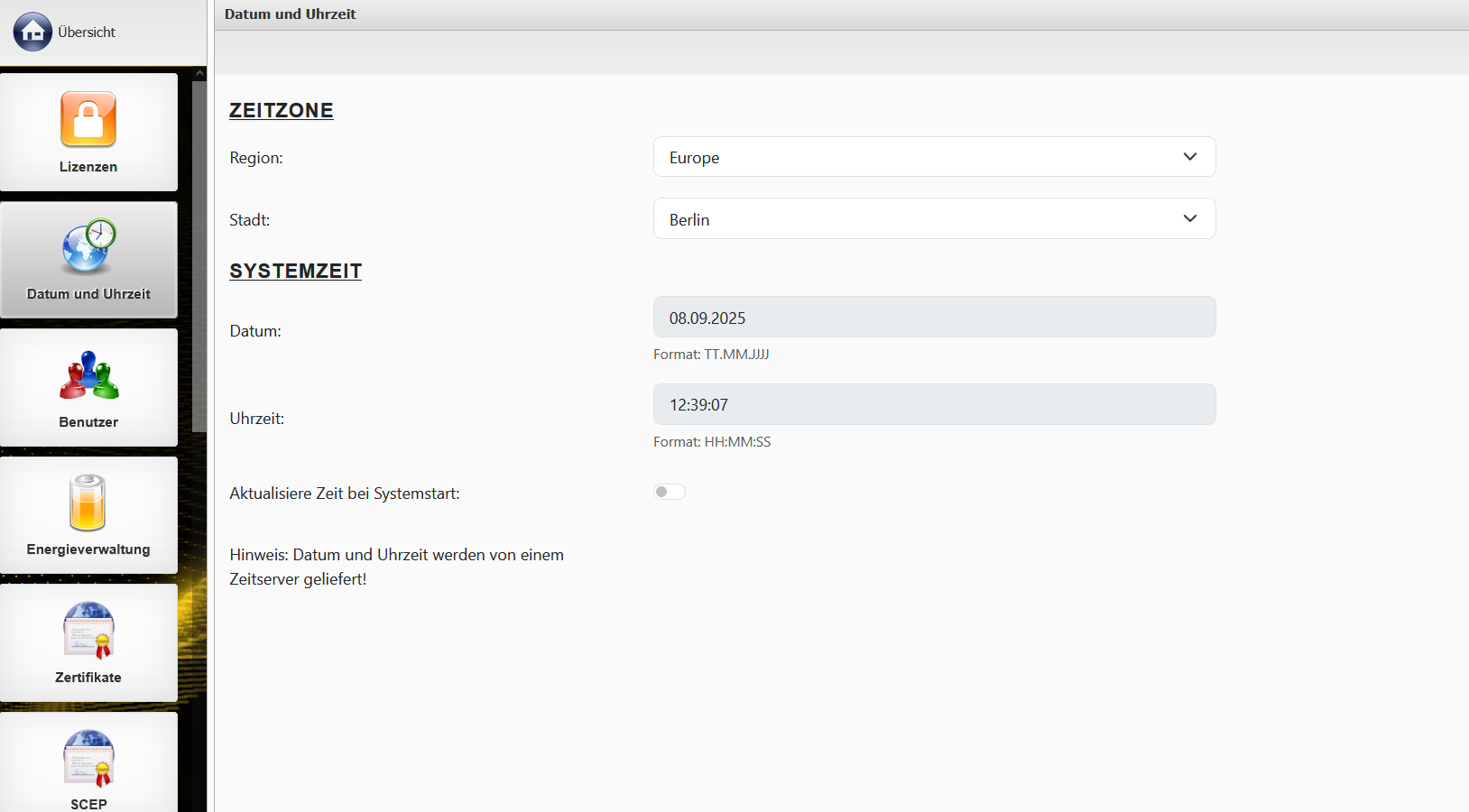Open Energieverwaltung battery icon
The height and width of the screenshot is (812, 1469).
click(x=88, y=503)
